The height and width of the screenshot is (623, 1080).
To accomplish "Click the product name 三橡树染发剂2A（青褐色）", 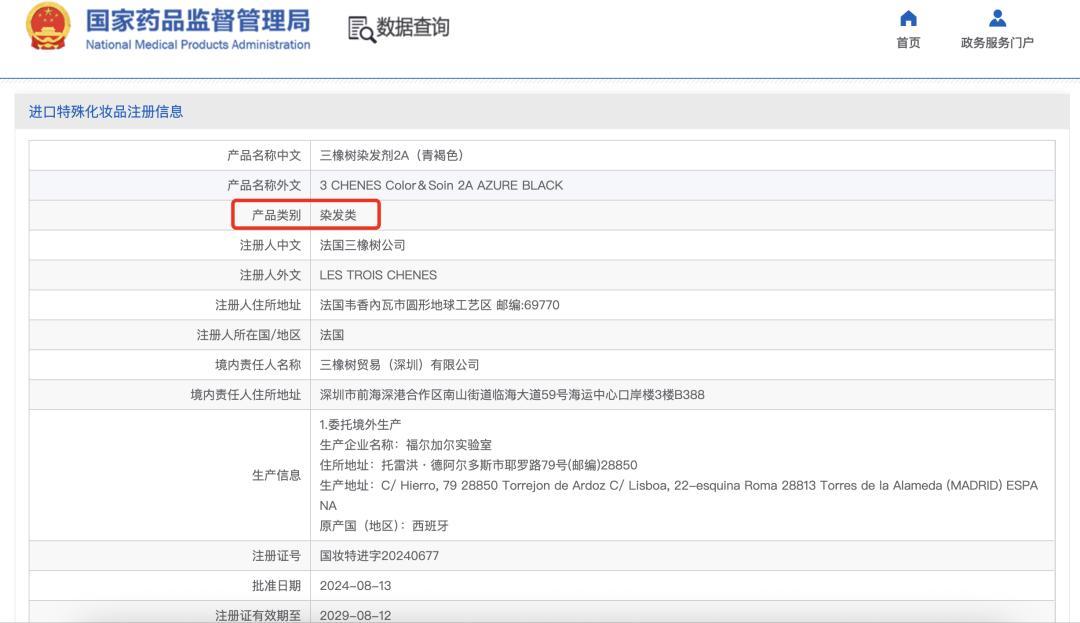I will coord(391,155).
